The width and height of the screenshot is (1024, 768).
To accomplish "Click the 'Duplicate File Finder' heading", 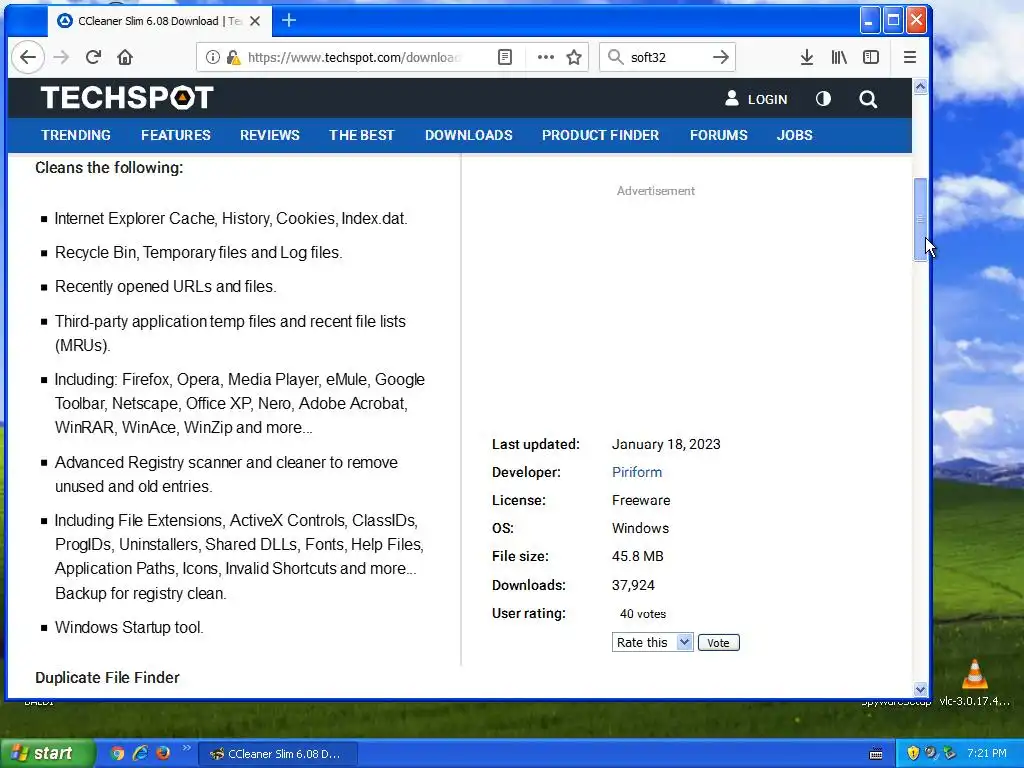I will tap(107, 678).
